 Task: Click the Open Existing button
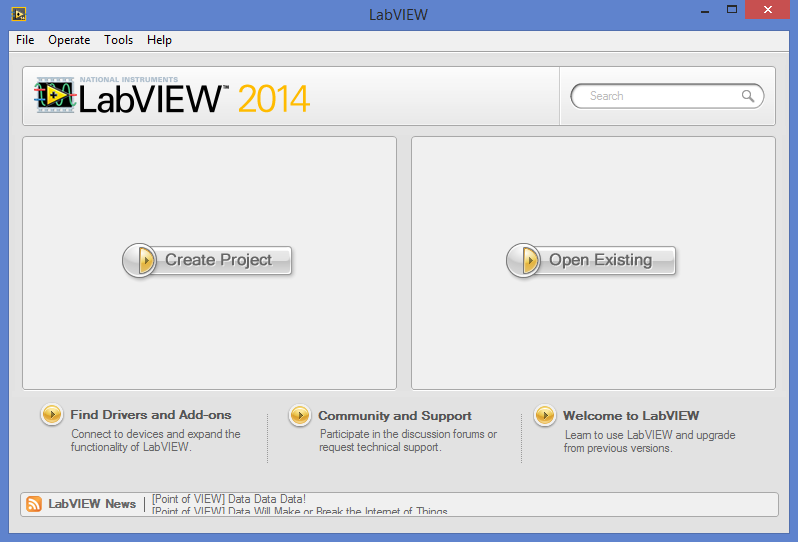591,260
